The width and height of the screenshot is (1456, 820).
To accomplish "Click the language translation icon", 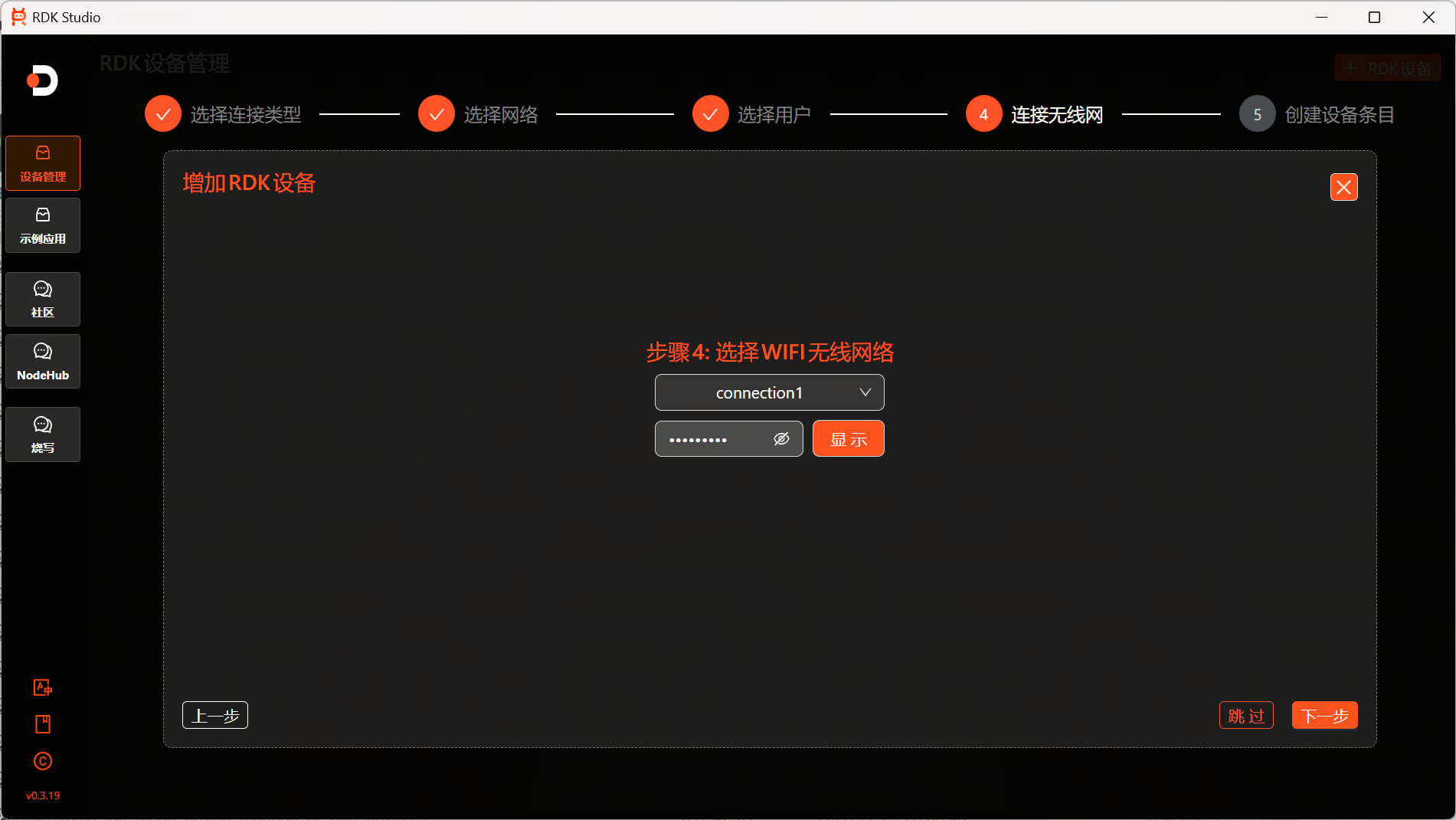I will click(43, 687).
